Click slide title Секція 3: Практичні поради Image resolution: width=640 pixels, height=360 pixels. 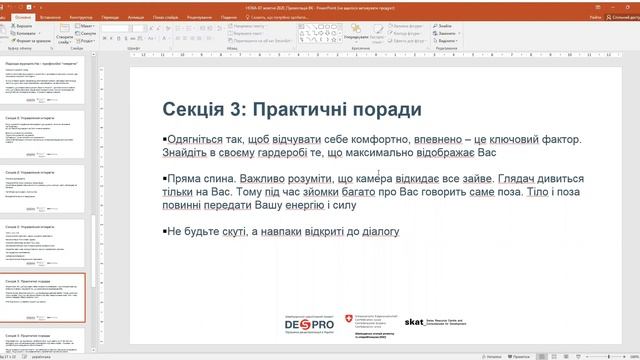coord(292,109)
